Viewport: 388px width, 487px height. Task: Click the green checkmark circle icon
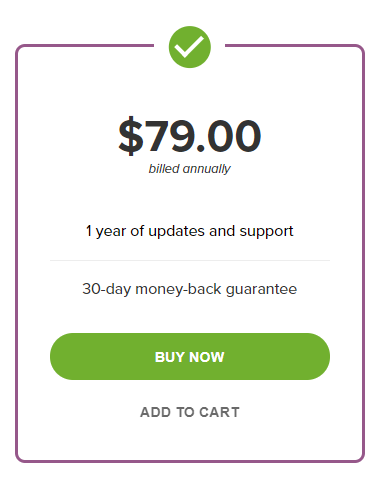pyautogui.click(x=190, y=47)
